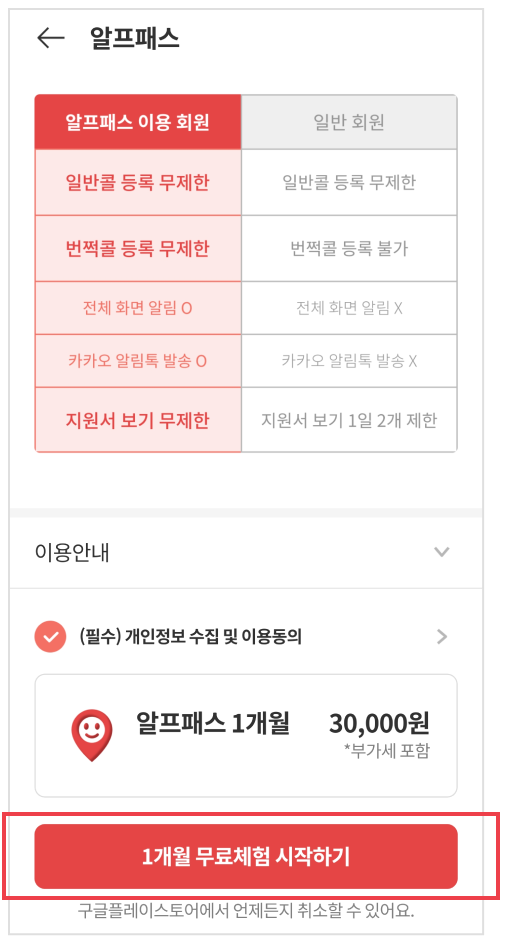
Task: Tap the red smiley location pin icon
Action: pyautogui.click(x=92, y=735)
